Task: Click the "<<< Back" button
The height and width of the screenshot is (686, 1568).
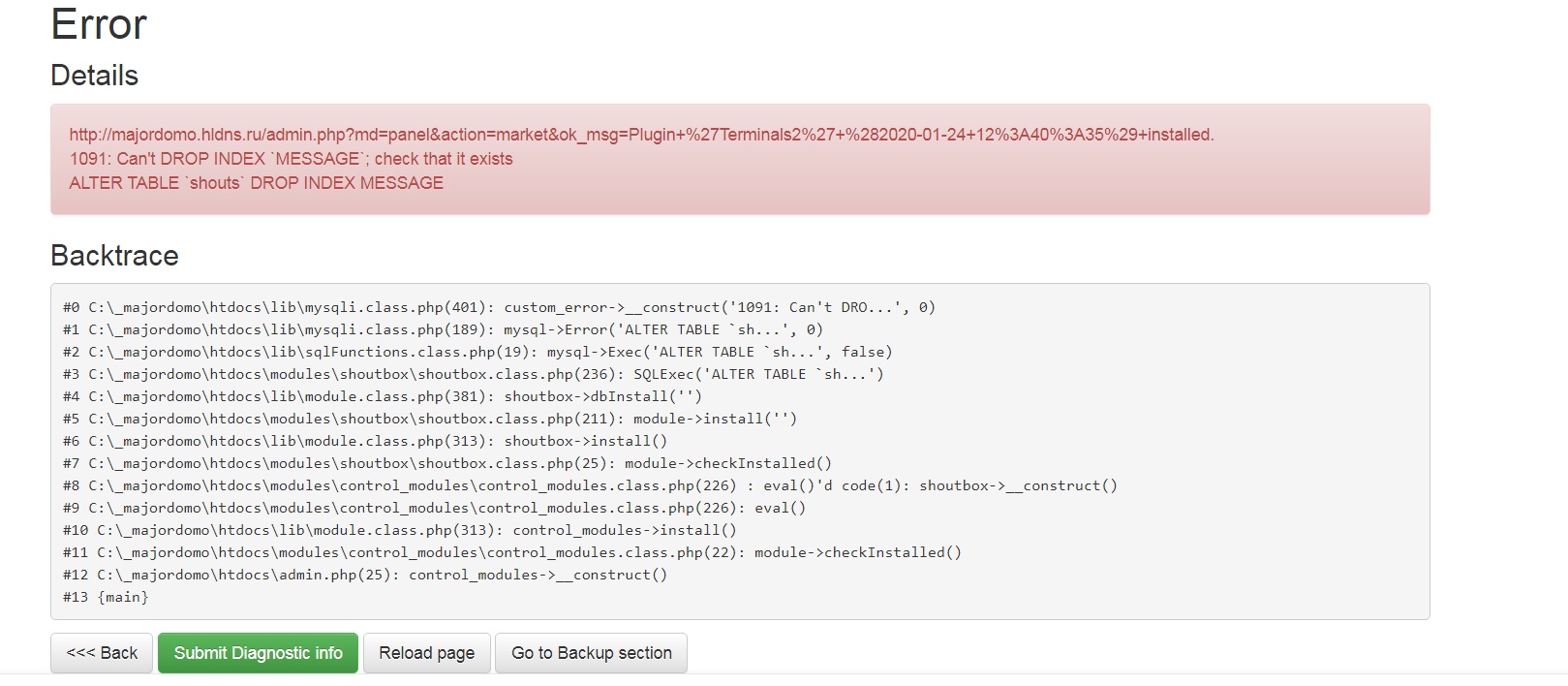Action: (x=102, y=653)
